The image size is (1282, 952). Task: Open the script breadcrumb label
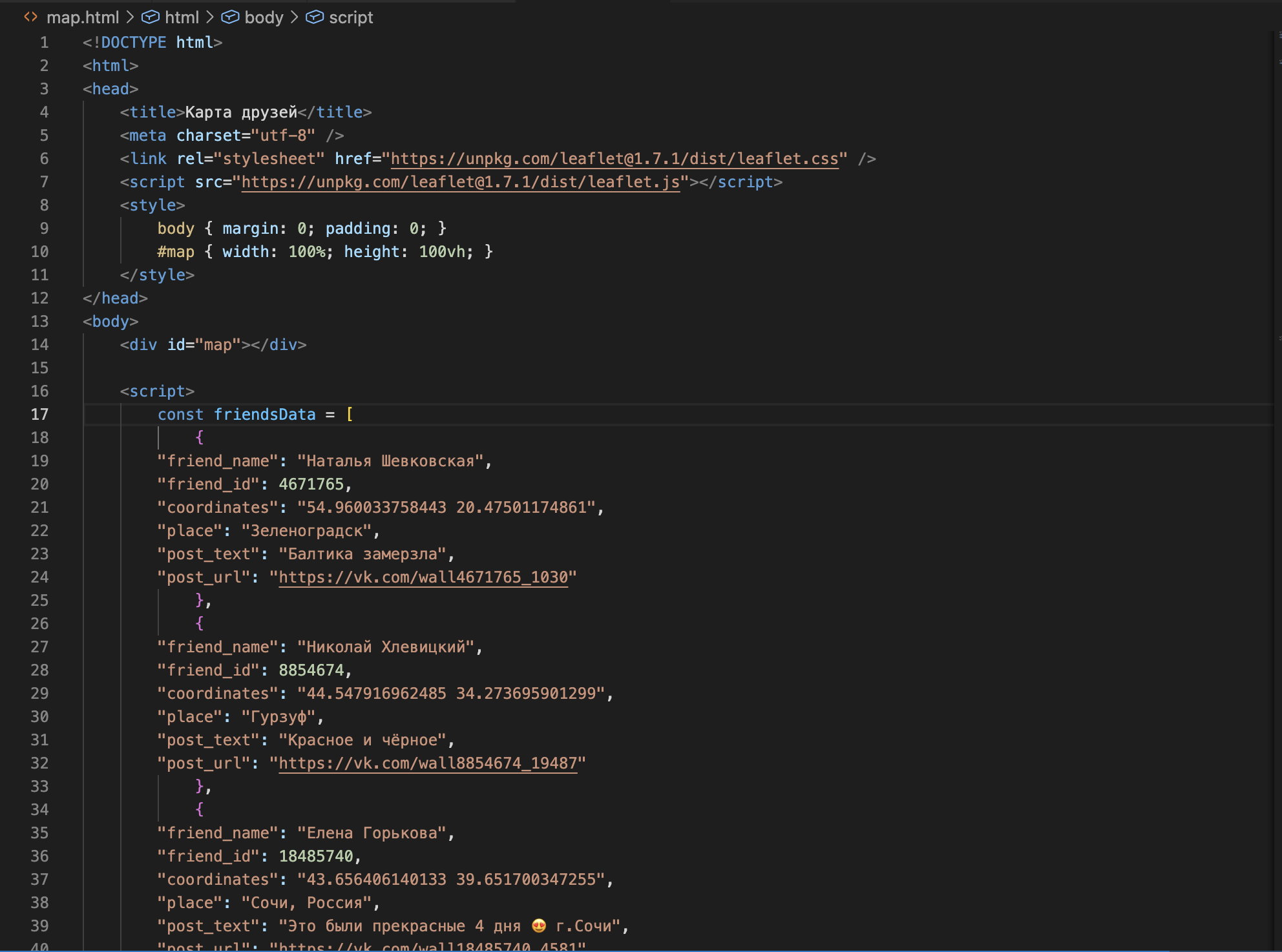(351, 17)
